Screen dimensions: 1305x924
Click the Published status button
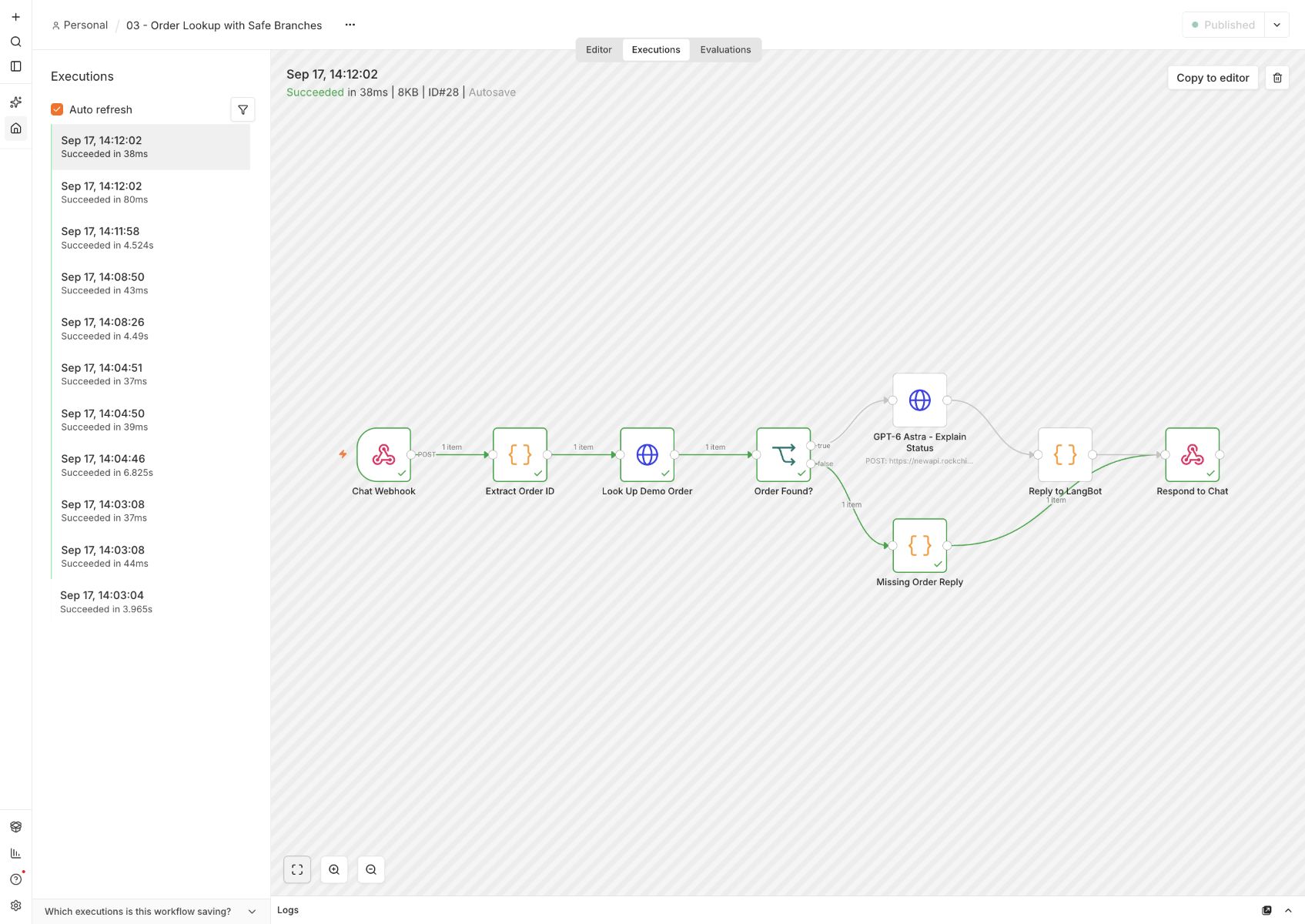[1223, 25]
